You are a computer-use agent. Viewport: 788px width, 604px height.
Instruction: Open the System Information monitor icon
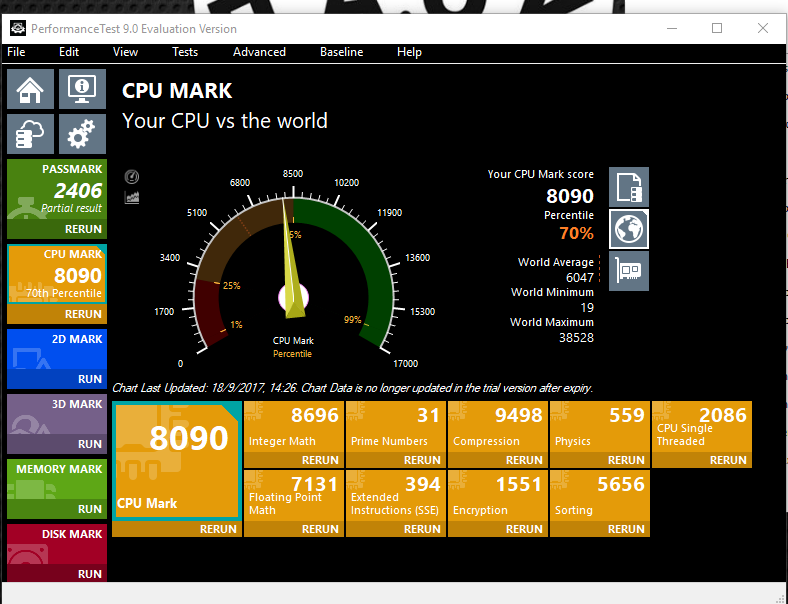[x=82, y=89]
